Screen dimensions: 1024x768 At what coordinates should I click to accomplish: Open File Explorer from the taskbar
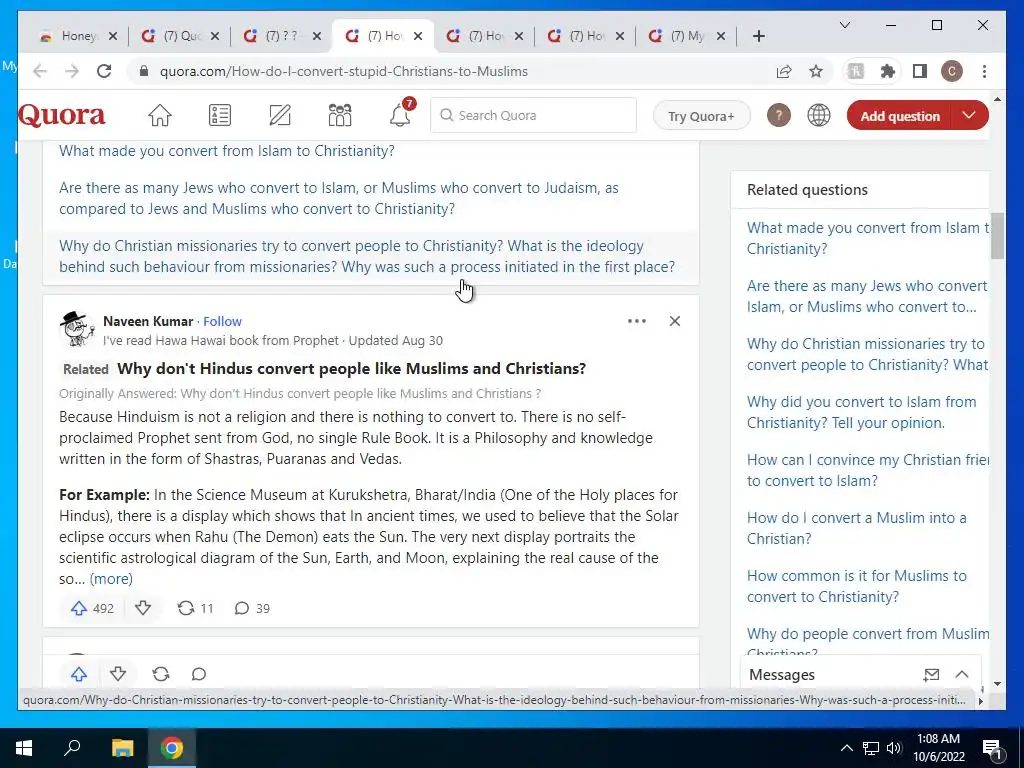point(122,748)
